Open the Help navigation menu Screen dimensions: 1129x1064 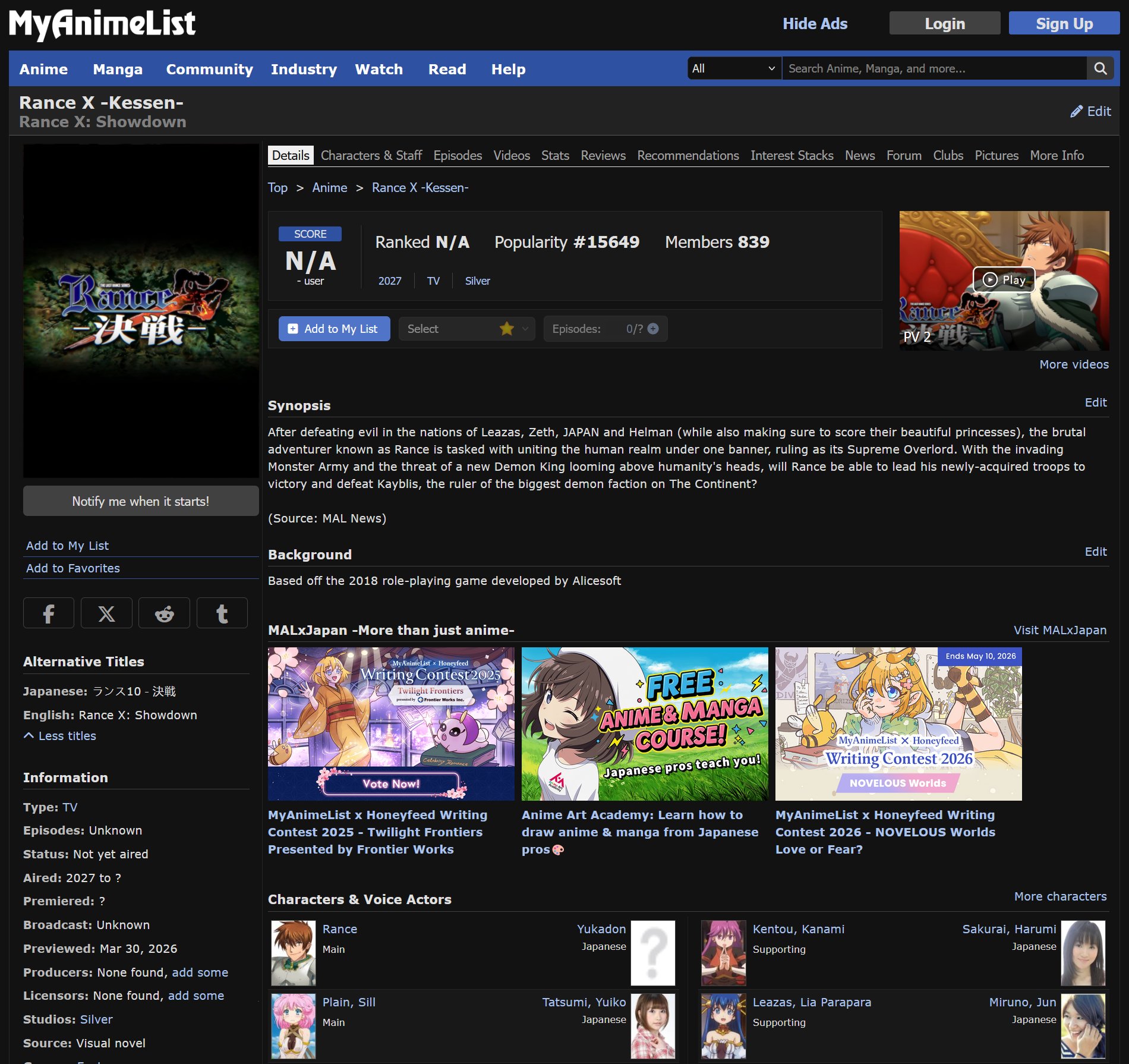509,70
